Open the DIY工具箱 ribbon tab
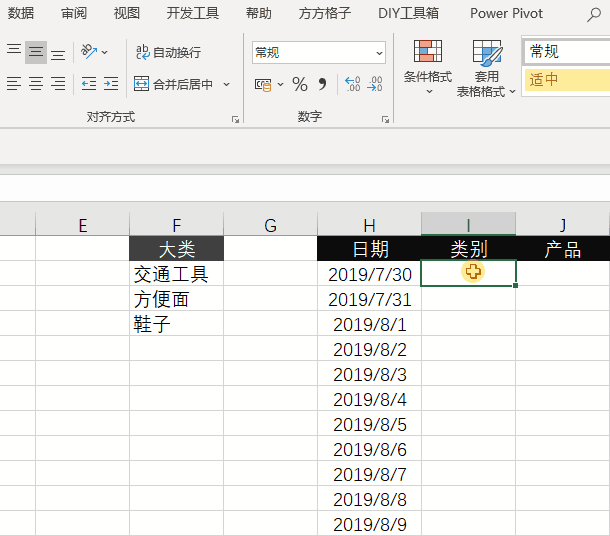The width and height of the screenshot is (610, 536). coord(408,13)
